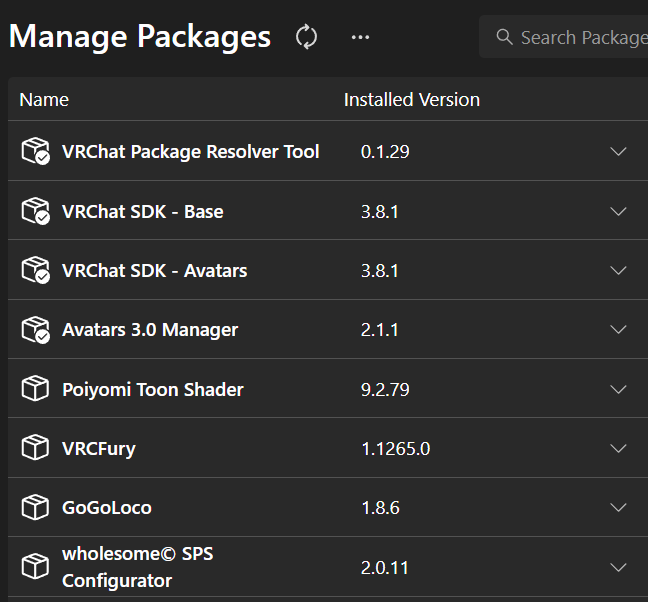The width and height of the screenshot is (648, 602).
Task: Expand the Avatars 3.0 Manager version chevron
Action: (618, 329)
